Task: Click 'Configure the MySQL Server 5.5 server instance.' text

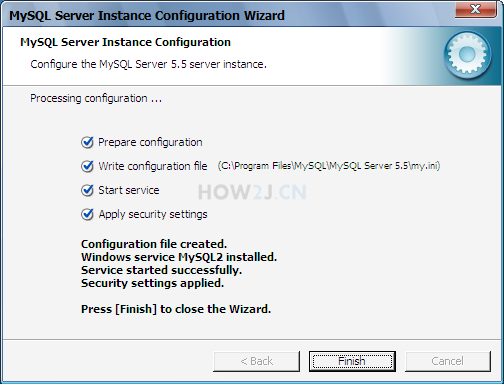Action: 148,64
